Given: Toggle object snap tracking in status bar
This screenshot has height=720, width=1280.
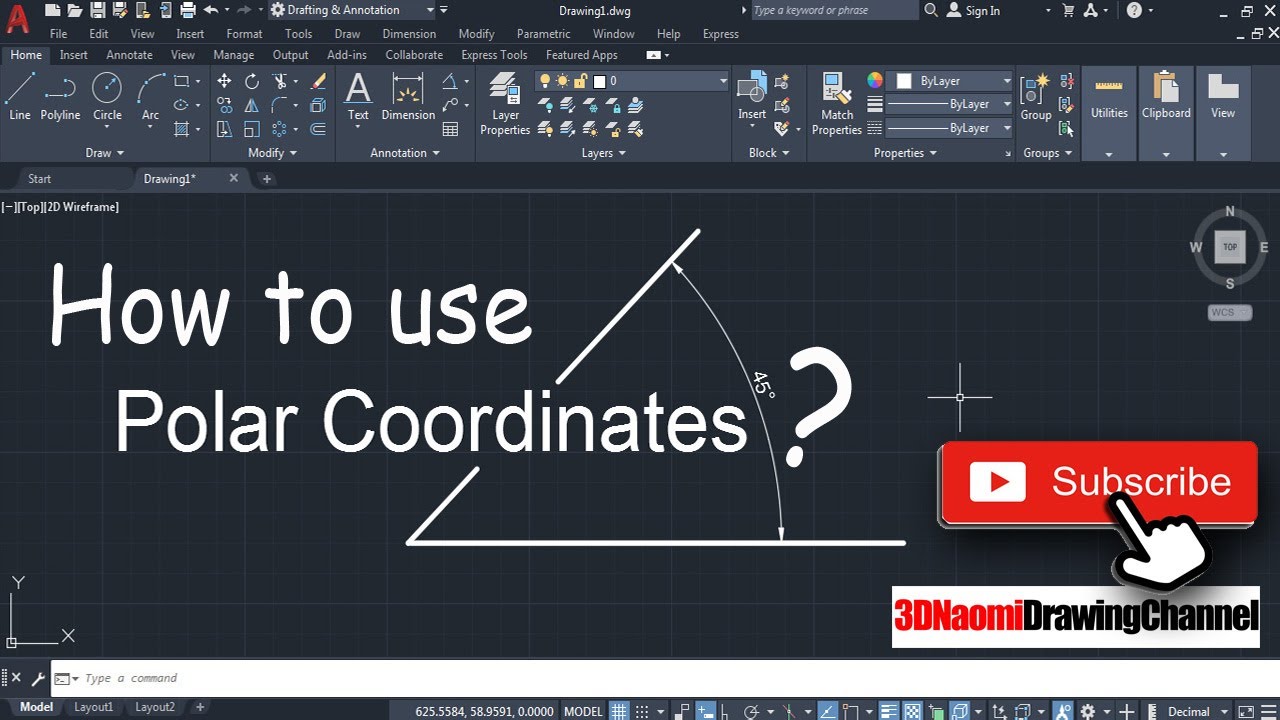Looking at the screenshot, I should (827, 711).
